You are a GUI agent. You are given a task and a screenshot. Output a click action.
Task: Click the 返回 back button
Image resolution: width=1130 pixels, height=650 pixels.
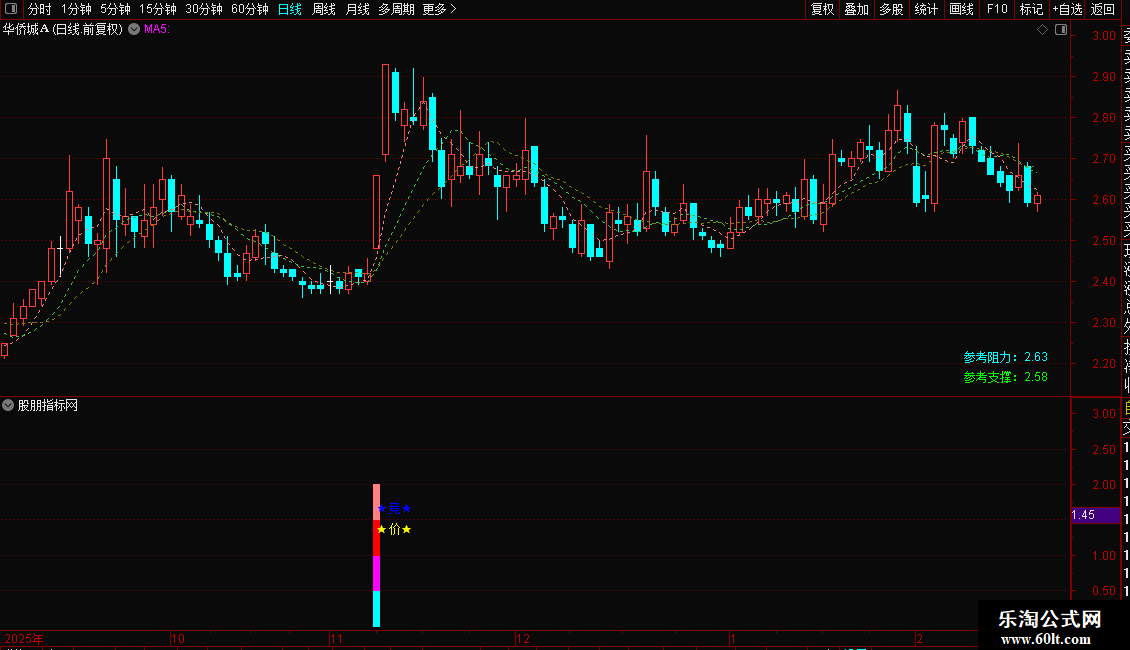pyautogui.click(x=1103, y=9)
